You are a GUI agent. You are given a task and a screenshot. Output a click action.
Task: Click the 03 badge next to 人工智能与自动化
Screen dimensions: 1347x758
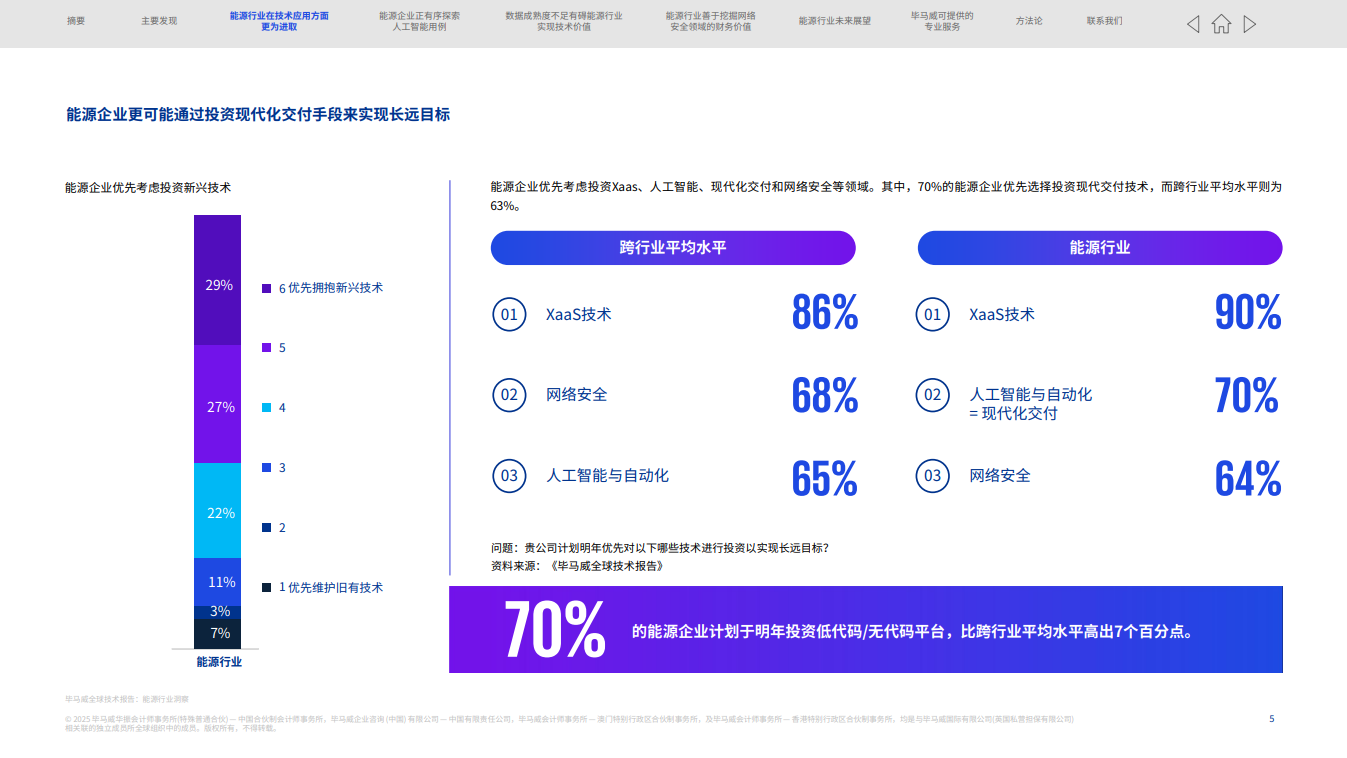[510, 476]
